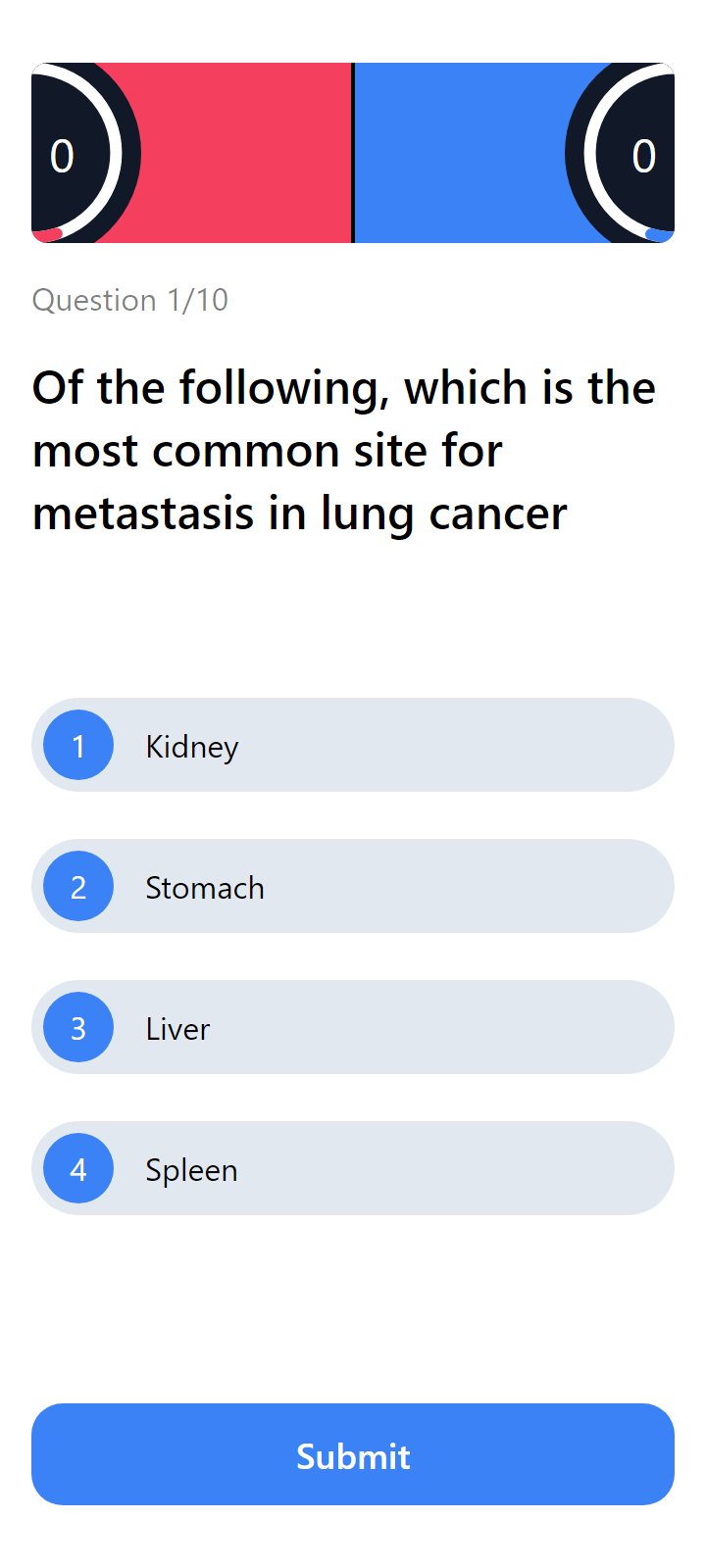The height and width of the screenshot is (1568, 706).
Task: Click the small red progress arc segment
Action: point(47,234)
